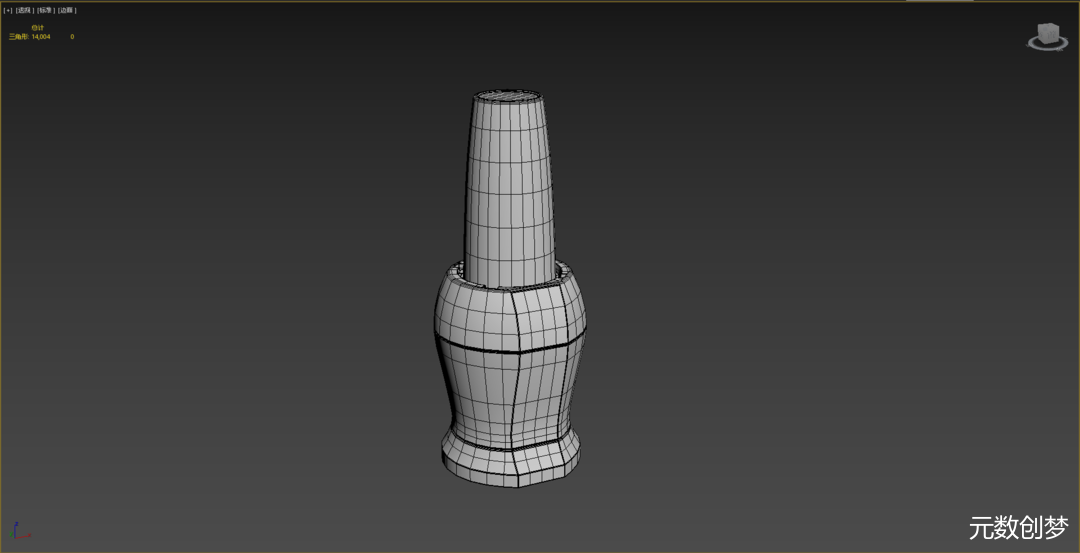This screenshot has height=553, width=1080.
Task: Open the 标准 shading label menu
Action: click(45, 10)
